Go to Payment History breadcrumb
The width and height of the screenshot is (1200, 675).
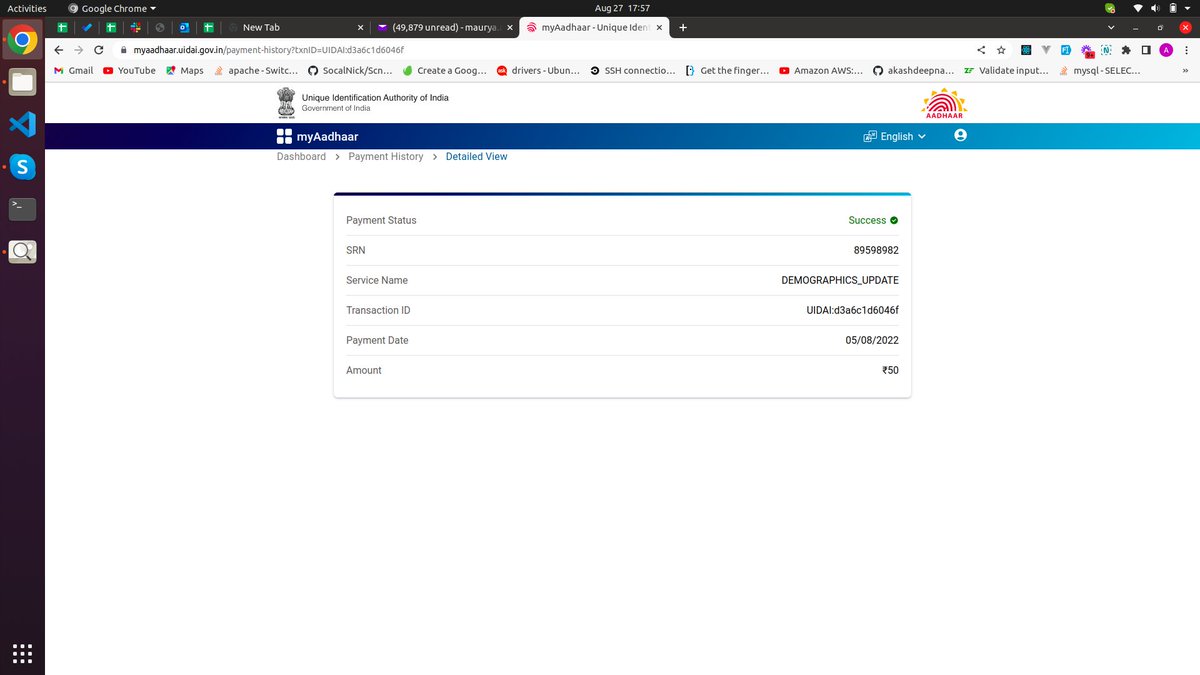pos(386,157)
